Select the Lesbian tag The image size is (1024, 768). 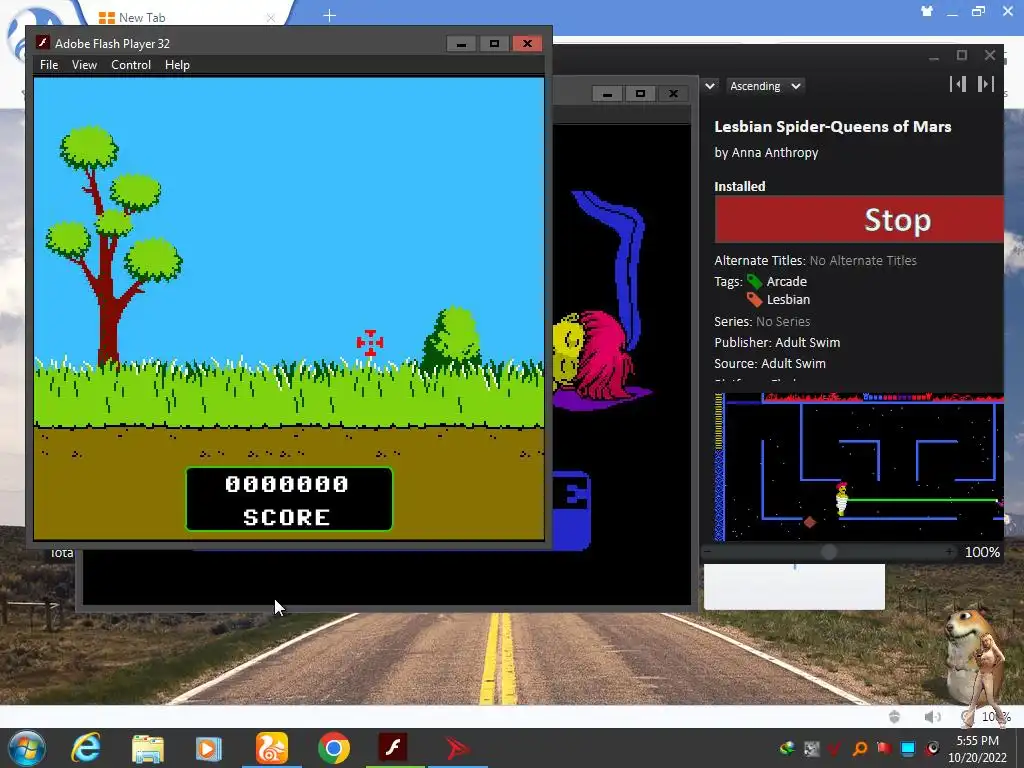coord(788,300)
